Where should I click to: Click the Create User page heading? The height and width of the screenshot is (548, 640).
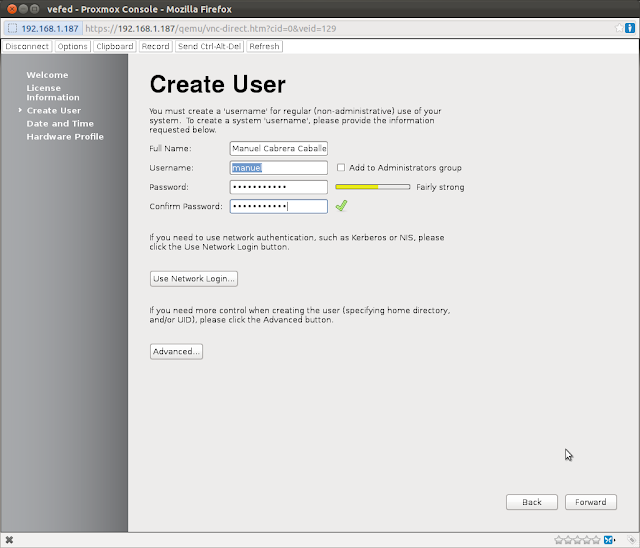tap(218, 84)
